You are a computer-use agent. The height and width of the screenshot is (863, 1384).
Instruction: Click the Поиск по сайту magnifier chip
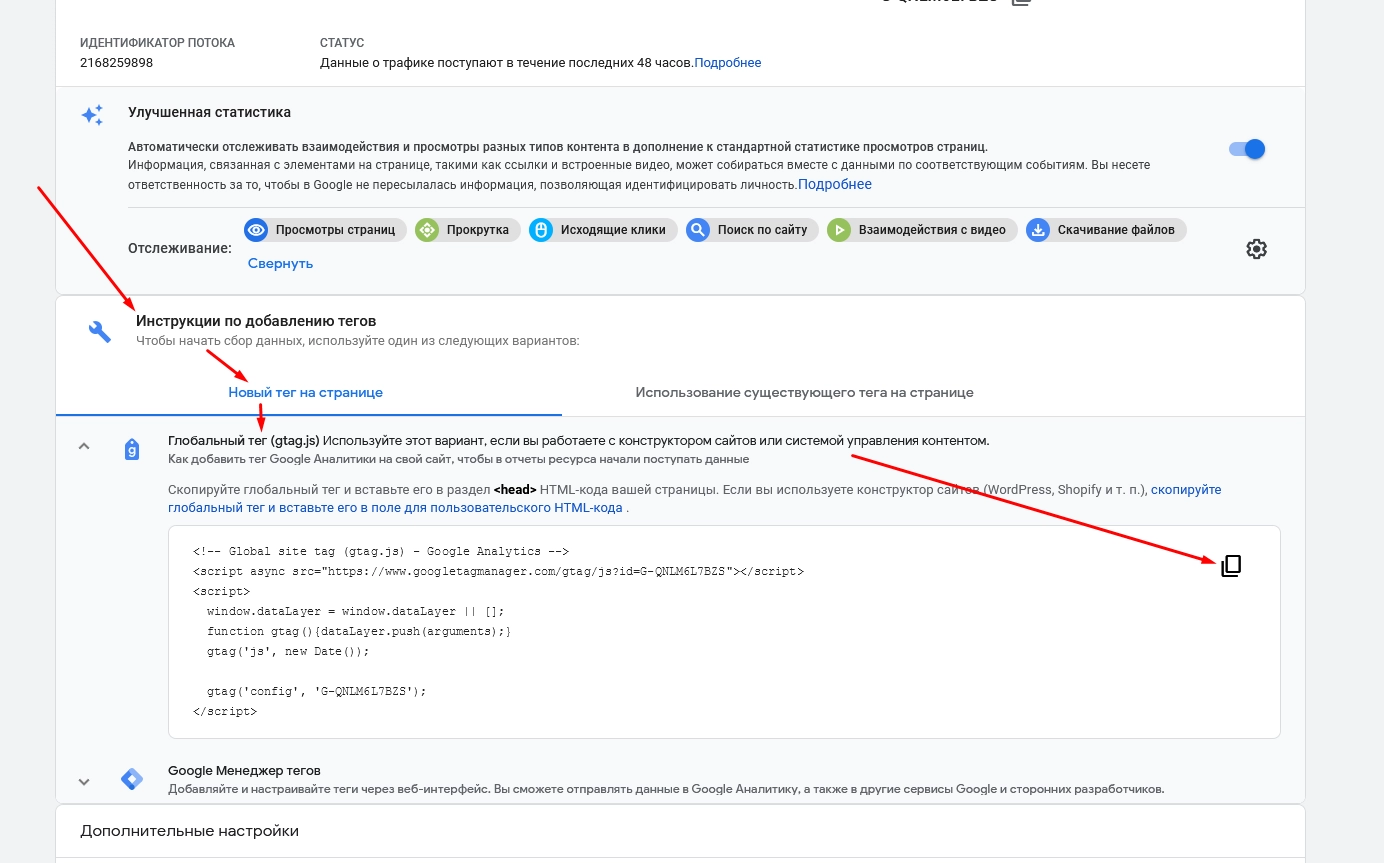tap(752, 230)
